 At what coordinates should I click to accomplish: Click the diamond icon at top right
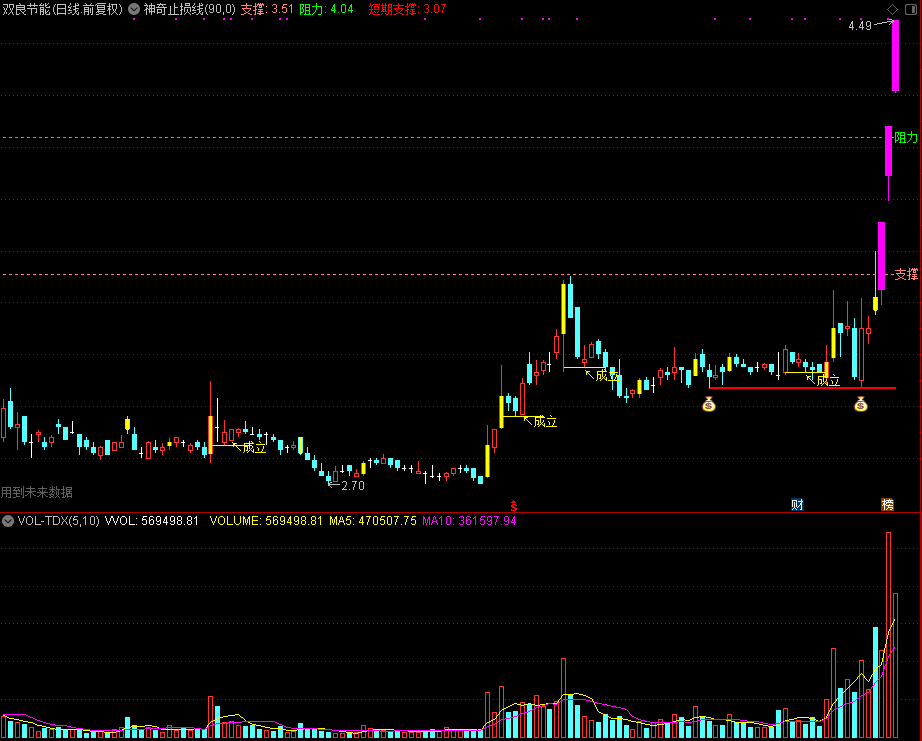(x=893, y=9)
